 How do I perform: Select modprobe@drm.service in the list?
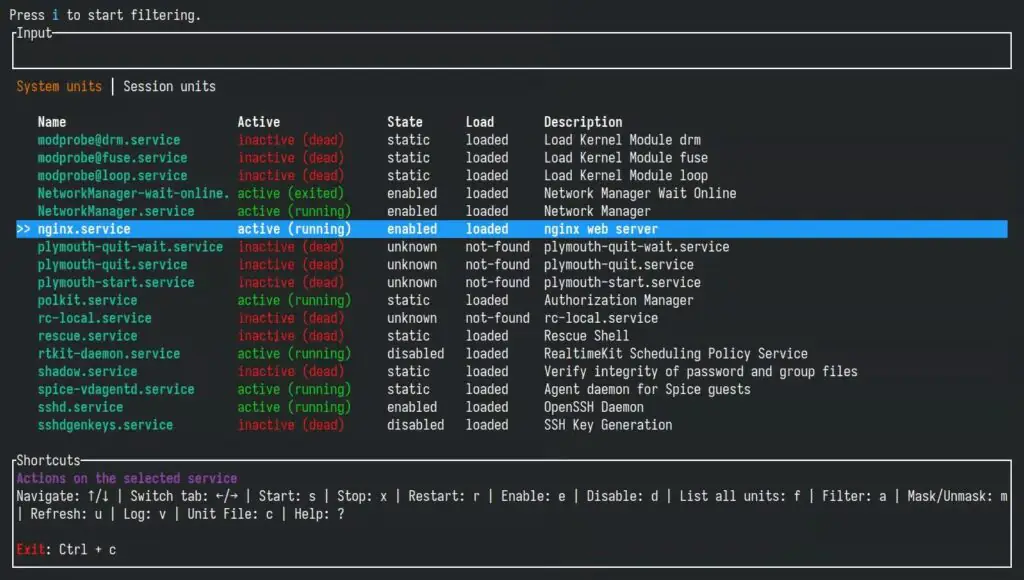109,140
